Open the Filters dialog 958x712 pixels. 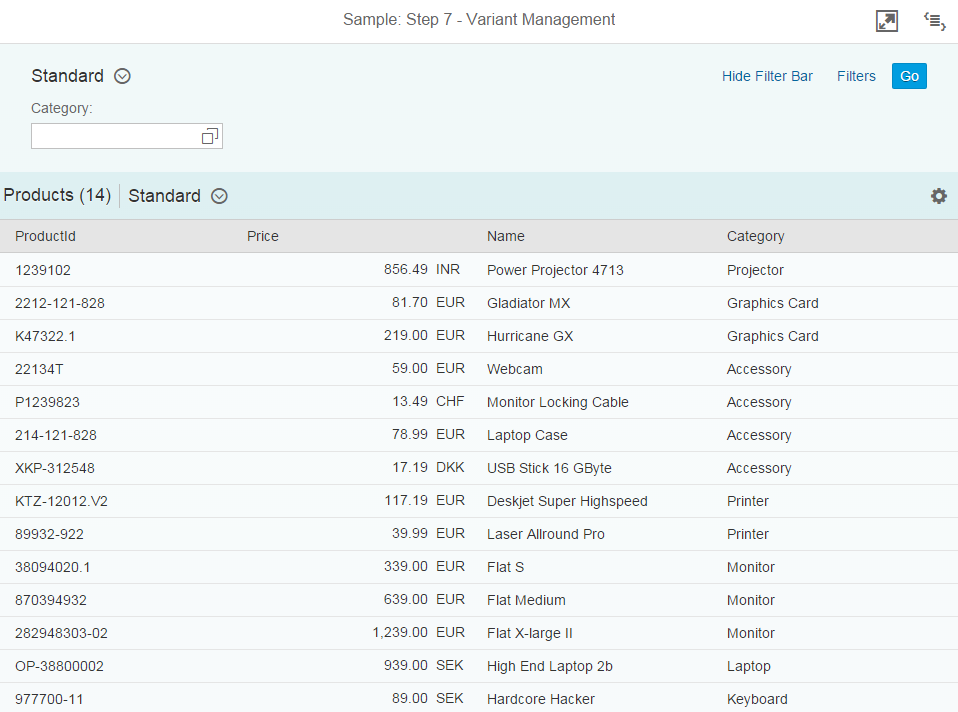click(x=856, y=76)
